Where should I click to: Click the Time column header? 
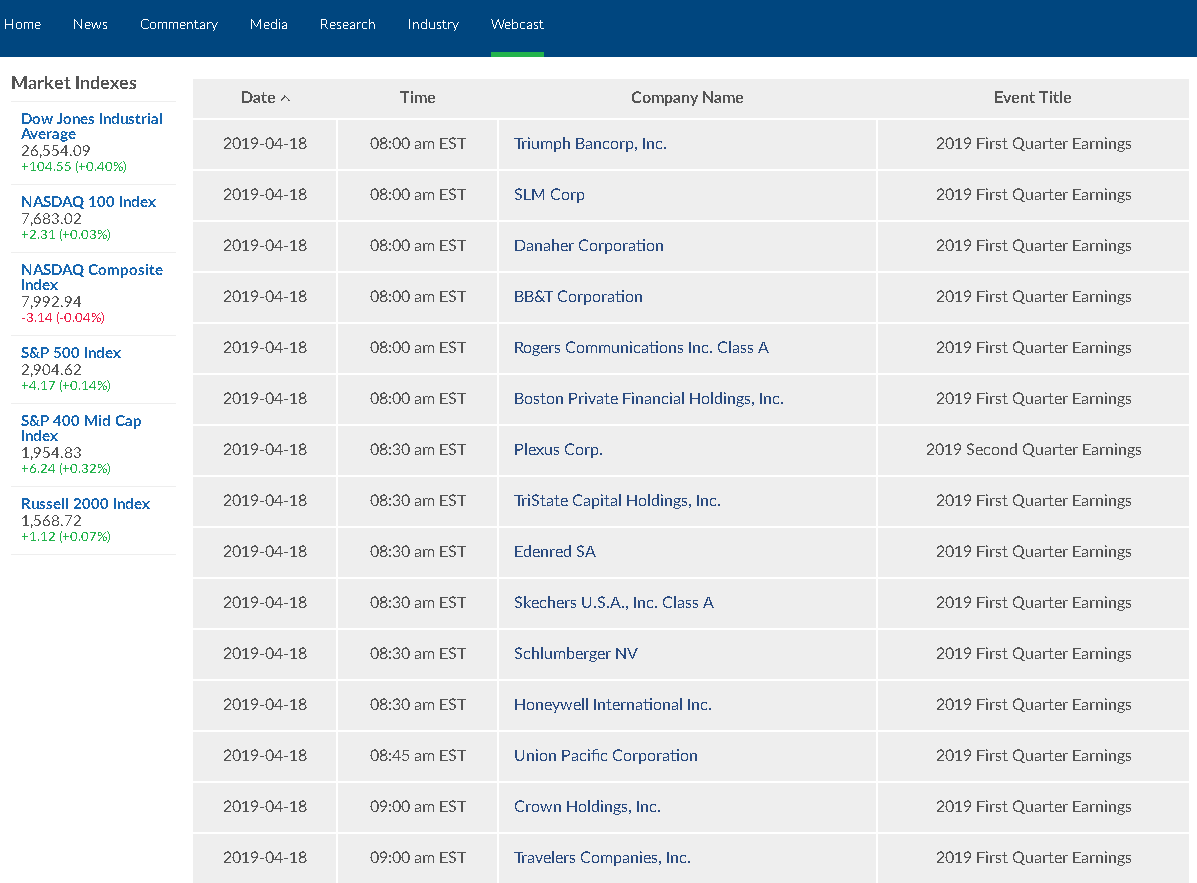coord(418,98)
